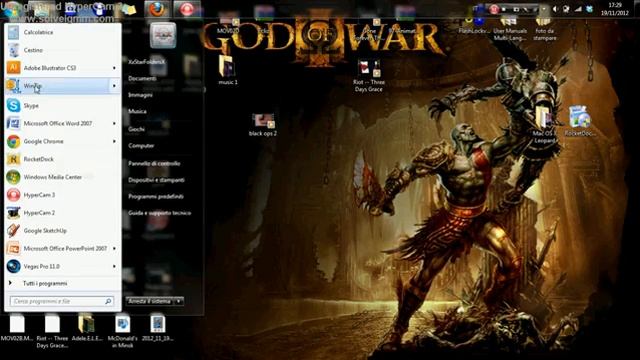Select the 2012_11_19... desktop file
Image resolution: width=640 pixels, height=360 pixels.
click(158, 328)
